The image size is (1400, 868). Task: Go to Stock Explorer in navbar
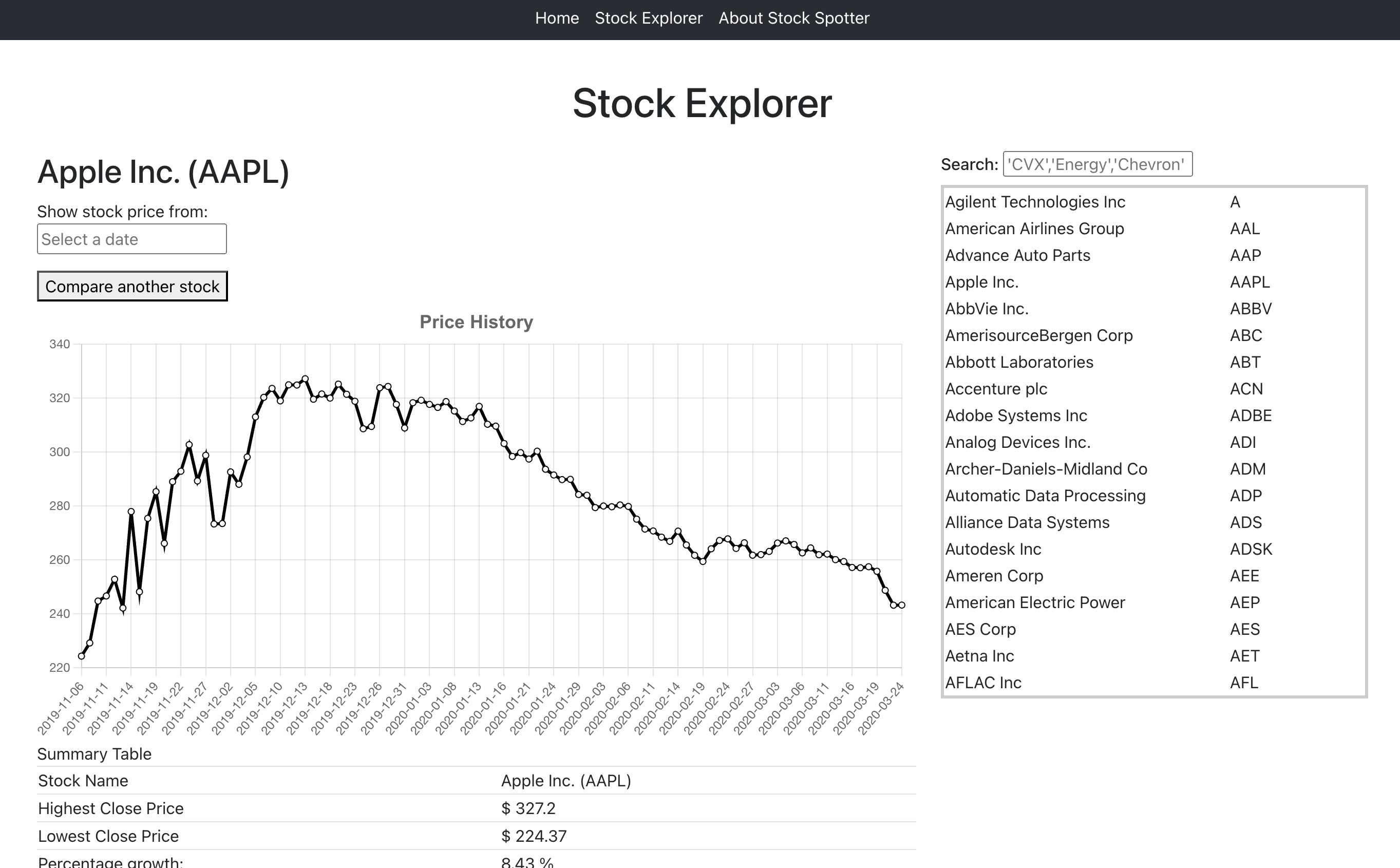[x=648, y=18]
